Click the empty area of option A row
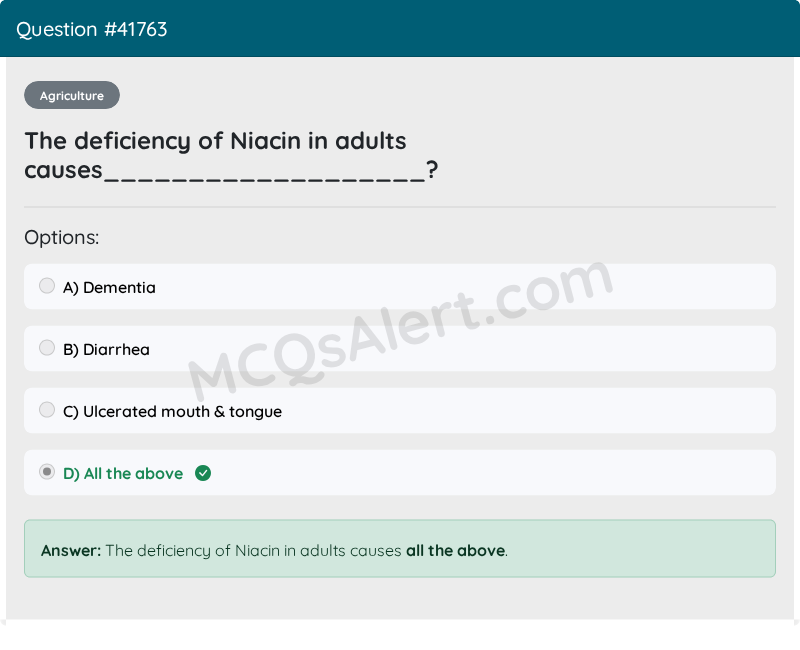800x650 pixels. pyautogui.click(x=464, y=287)
